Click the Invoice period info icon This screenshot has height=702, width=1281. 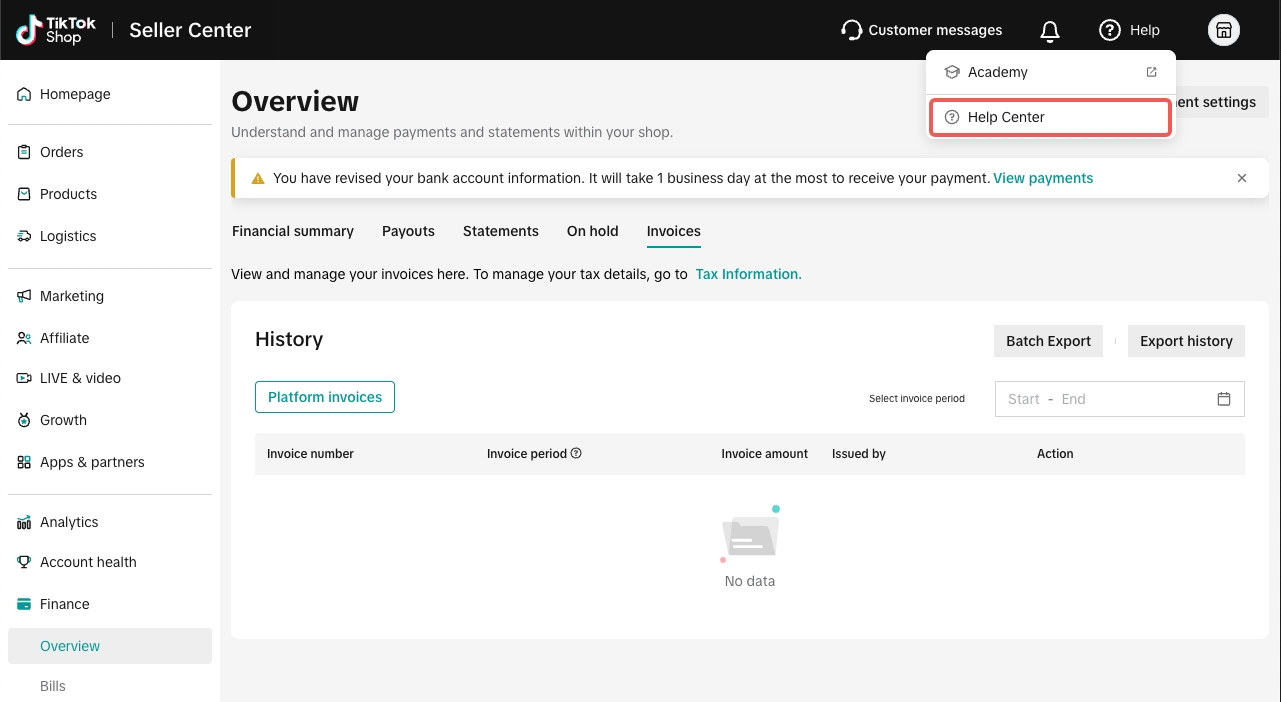pos(576,453)
